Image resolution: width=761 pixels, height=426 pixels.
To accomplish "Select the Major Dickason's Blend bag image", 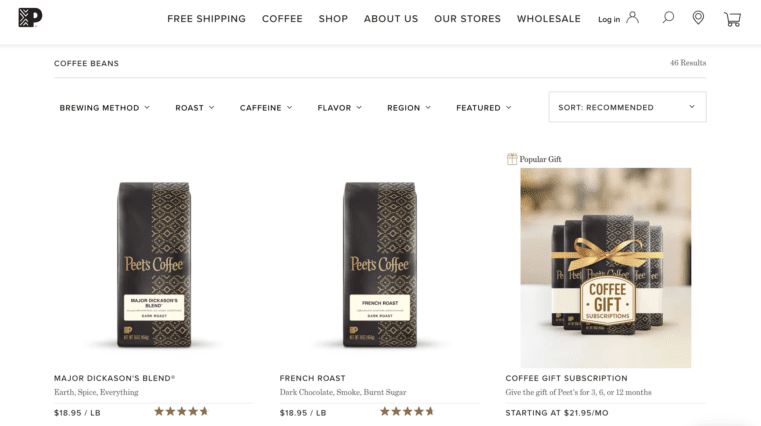I will point(154,264).
